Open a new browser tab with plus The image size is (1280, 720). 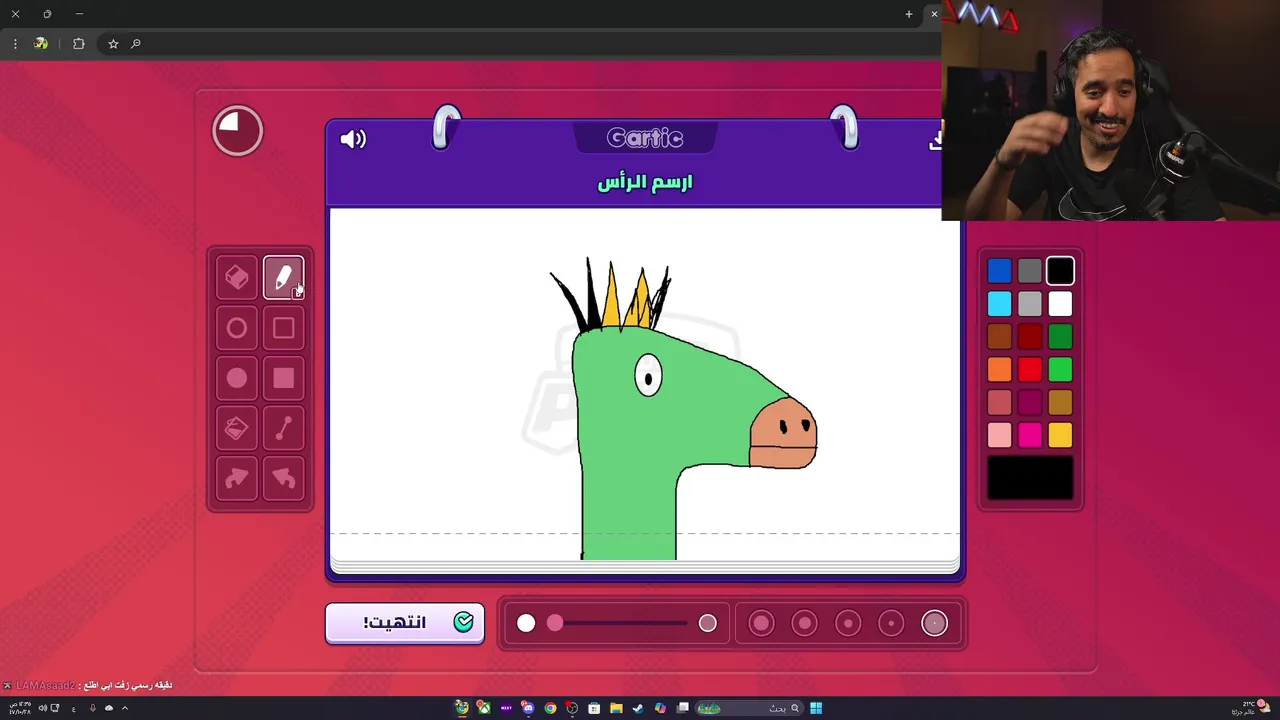(909, 14)
